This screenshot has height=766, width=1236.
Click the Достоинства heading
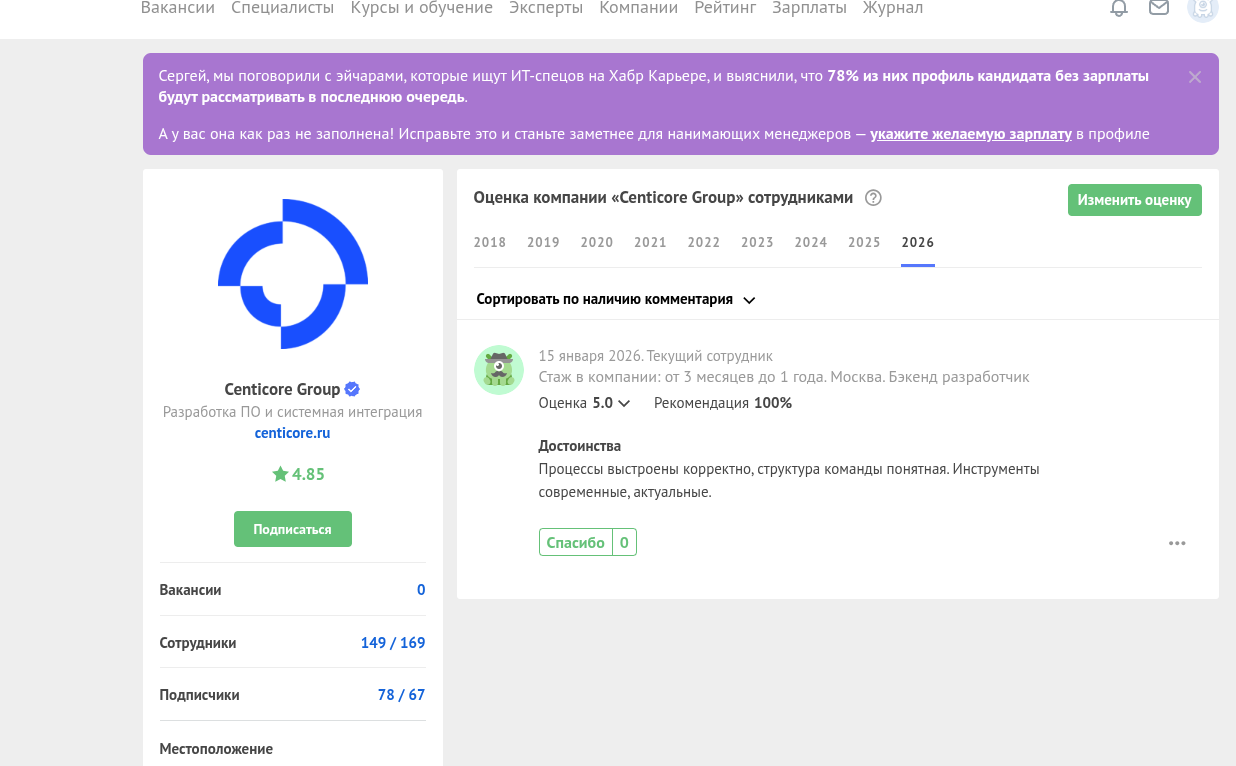point(580,446)
